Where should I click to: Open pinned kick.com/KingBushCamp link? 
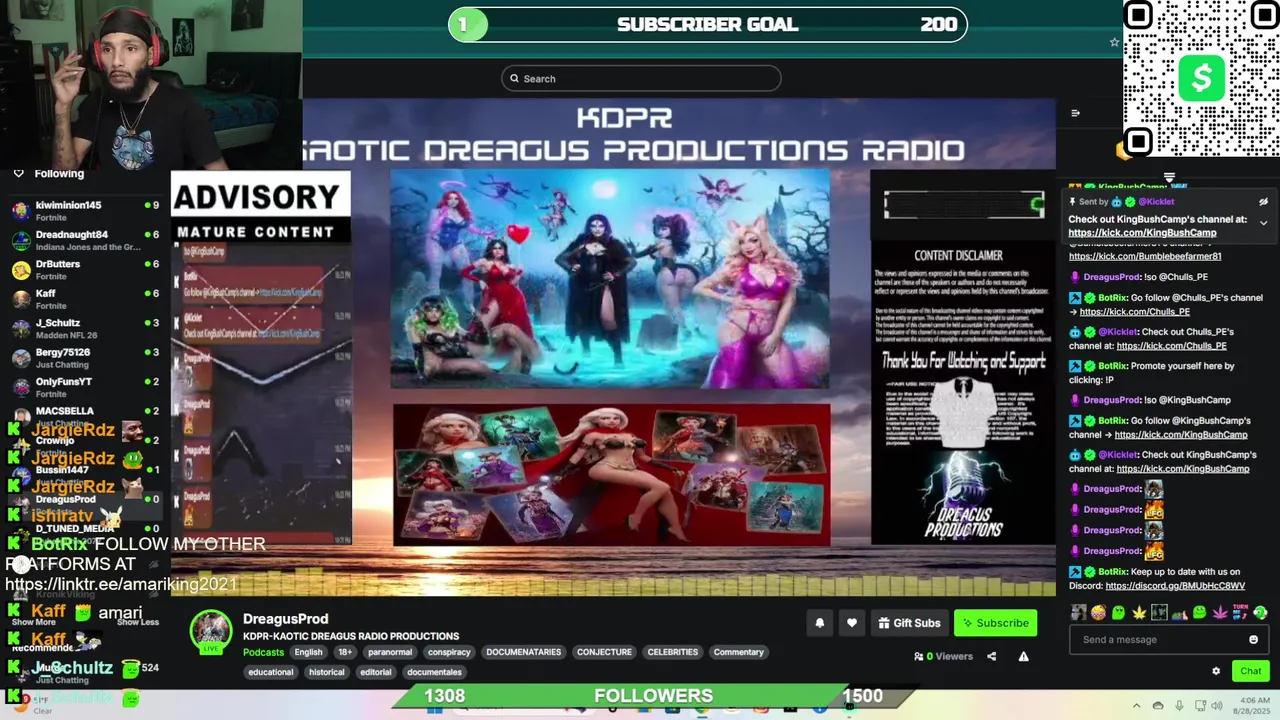[1142, 233]
